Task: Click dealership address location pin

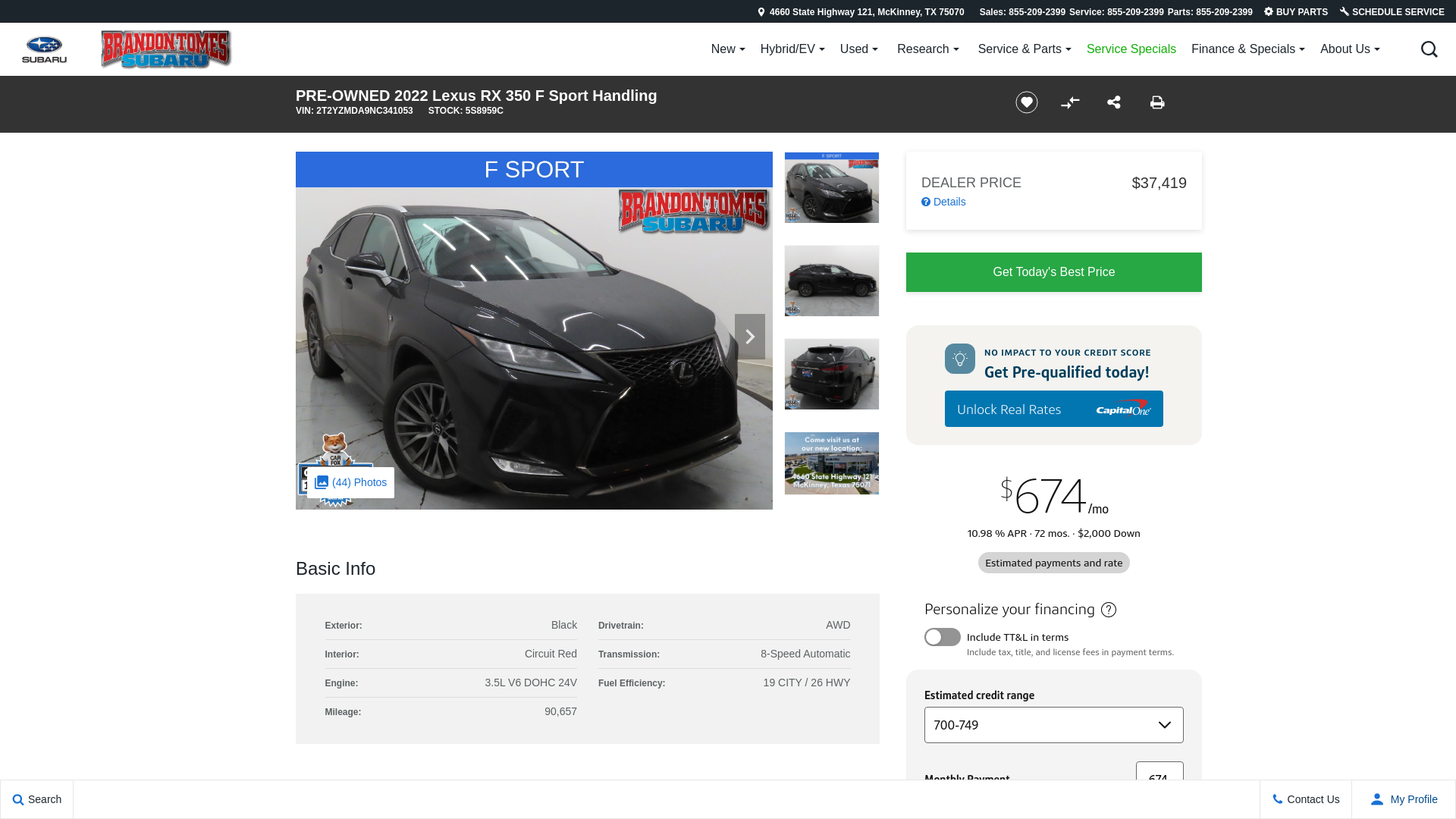Action: point(761,12)
